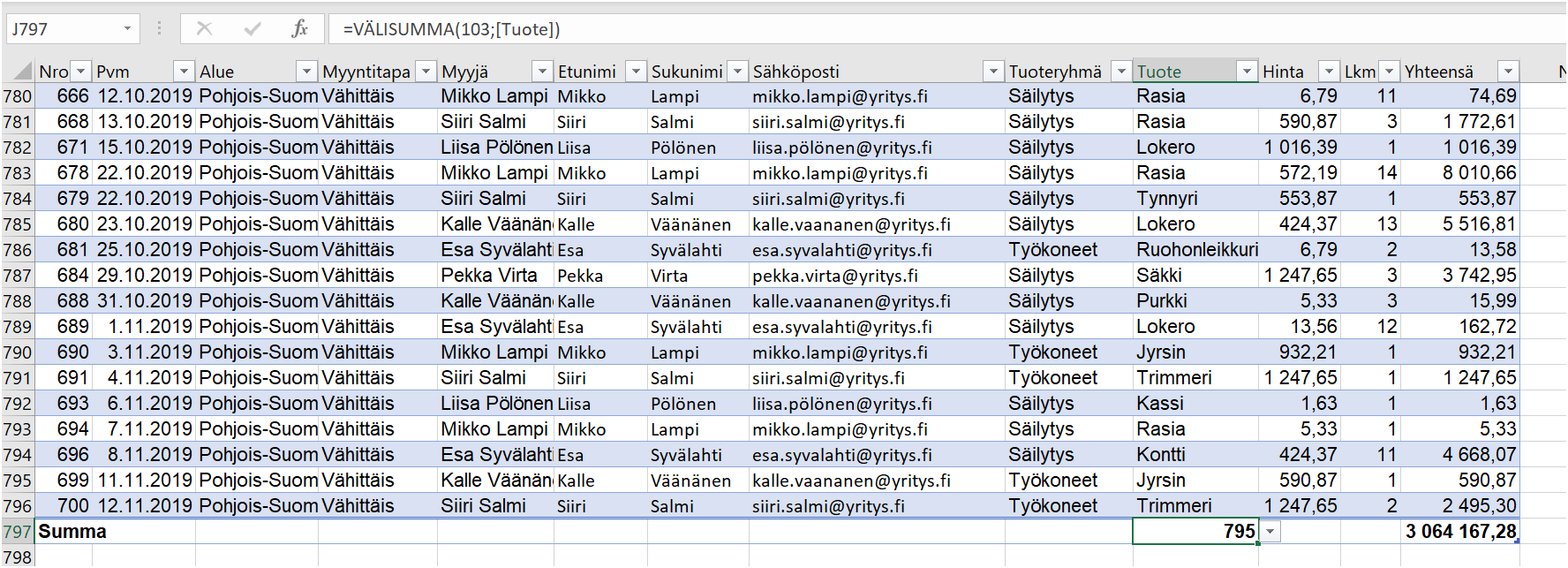
Task: Select the Lkm value 12 in row 789
Action: pyautogui.click(x=1370, y=327)
